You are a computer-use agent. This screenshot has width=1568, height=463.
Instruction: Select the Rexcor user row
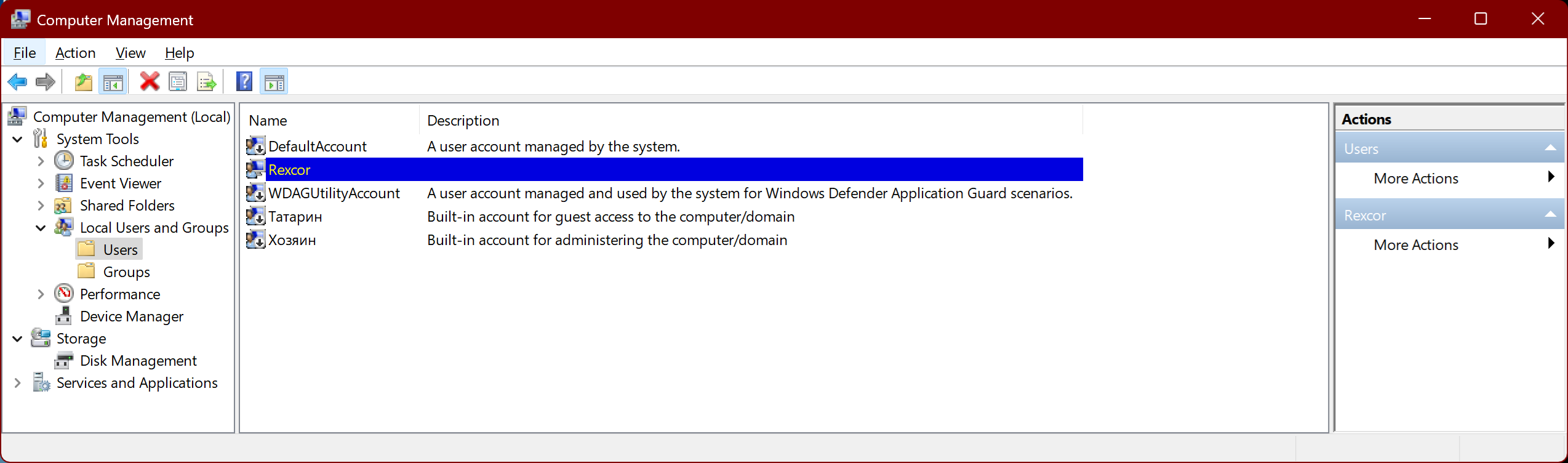pyautogui.click(x=664, y=169)
